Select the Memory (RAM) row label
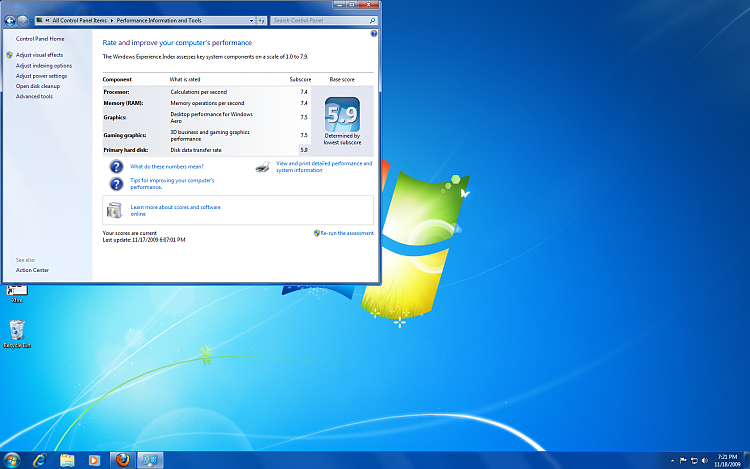750x469 pixels. pyautogui.click(x=123, y=103)
